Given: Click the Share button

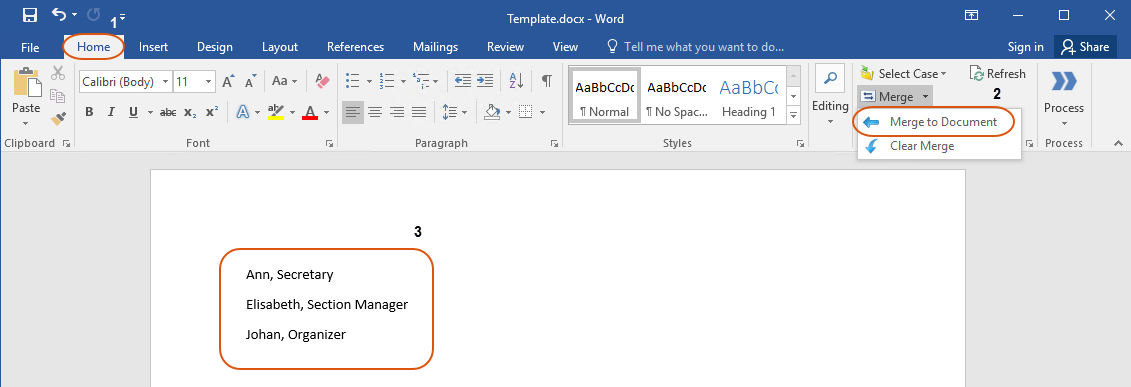Looking at the screenshot, I should 1085,47.
